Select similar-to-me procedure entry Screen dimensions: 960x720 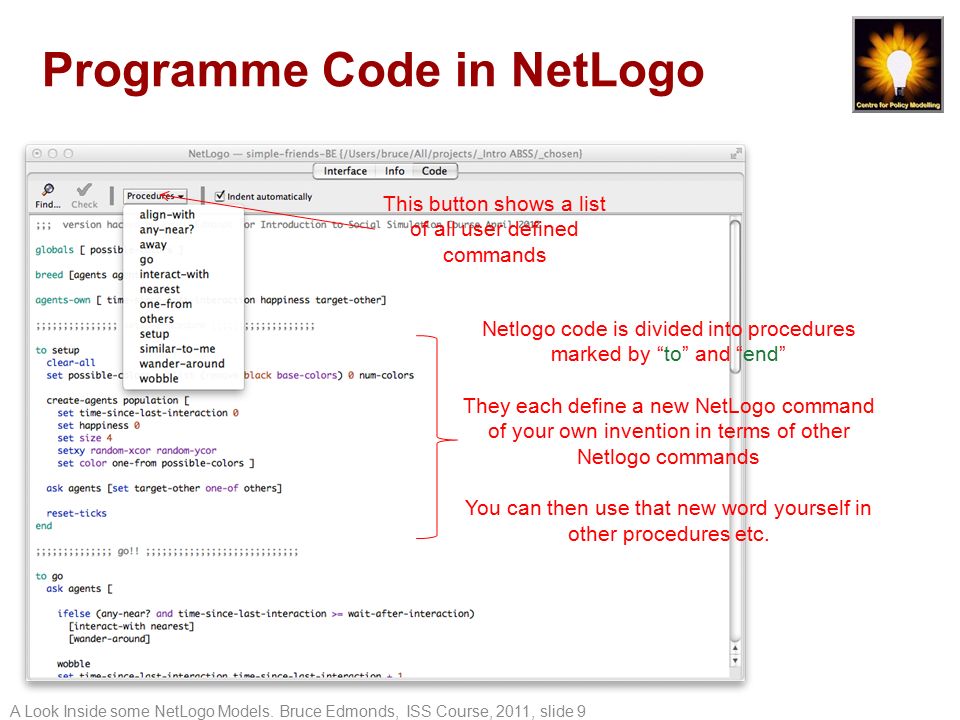178,348
